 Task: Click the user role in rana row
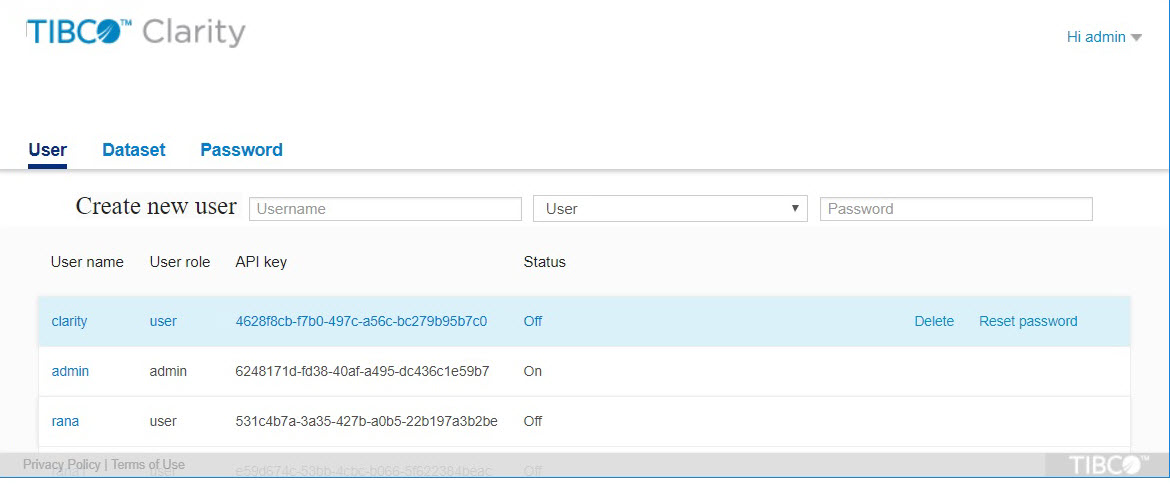163,421
